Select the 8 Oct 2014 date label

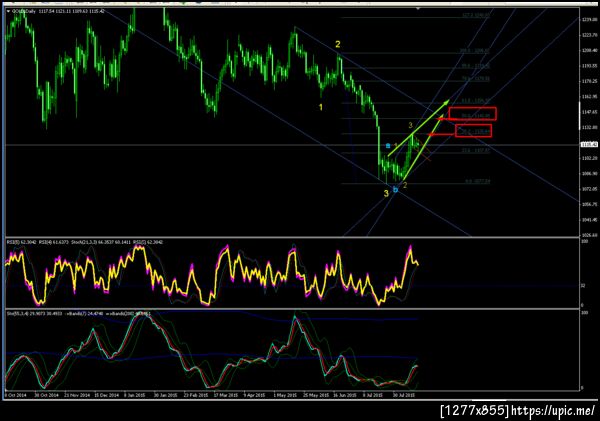[16, 395]
